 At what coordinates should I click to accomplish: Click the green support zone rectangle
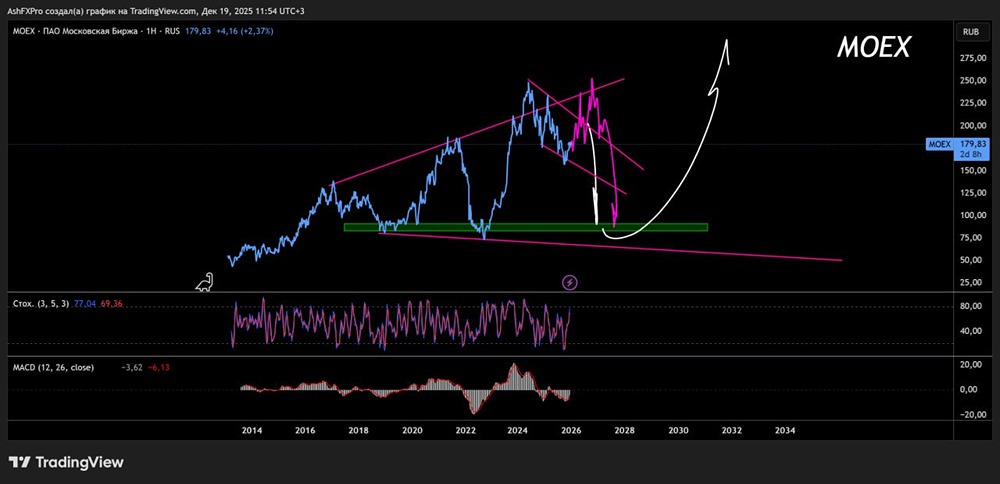[x=526, y=227]
